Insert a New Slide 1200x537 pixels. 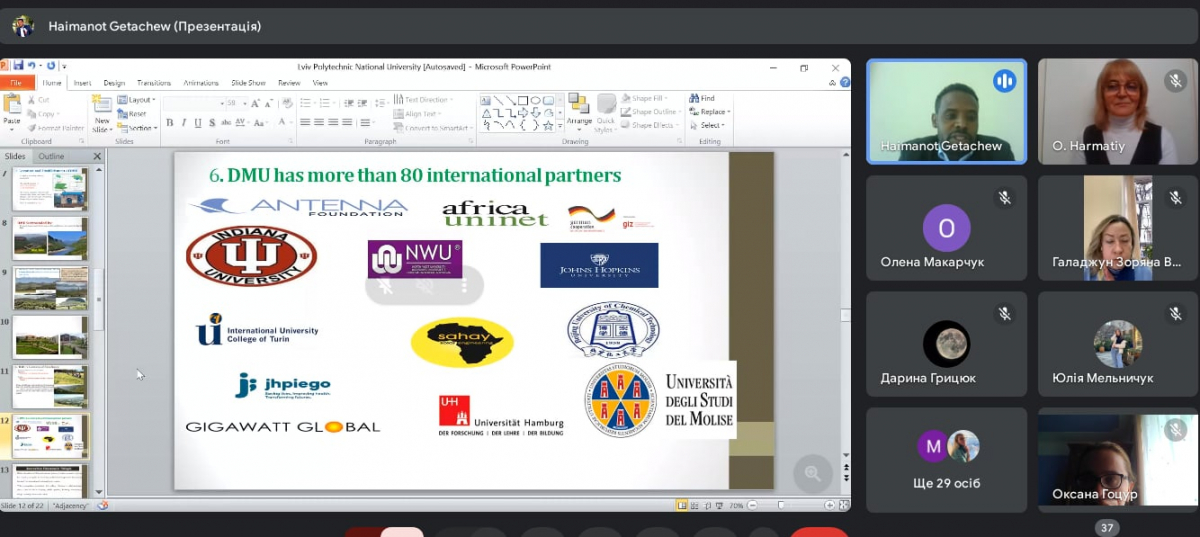click(101, 106)
